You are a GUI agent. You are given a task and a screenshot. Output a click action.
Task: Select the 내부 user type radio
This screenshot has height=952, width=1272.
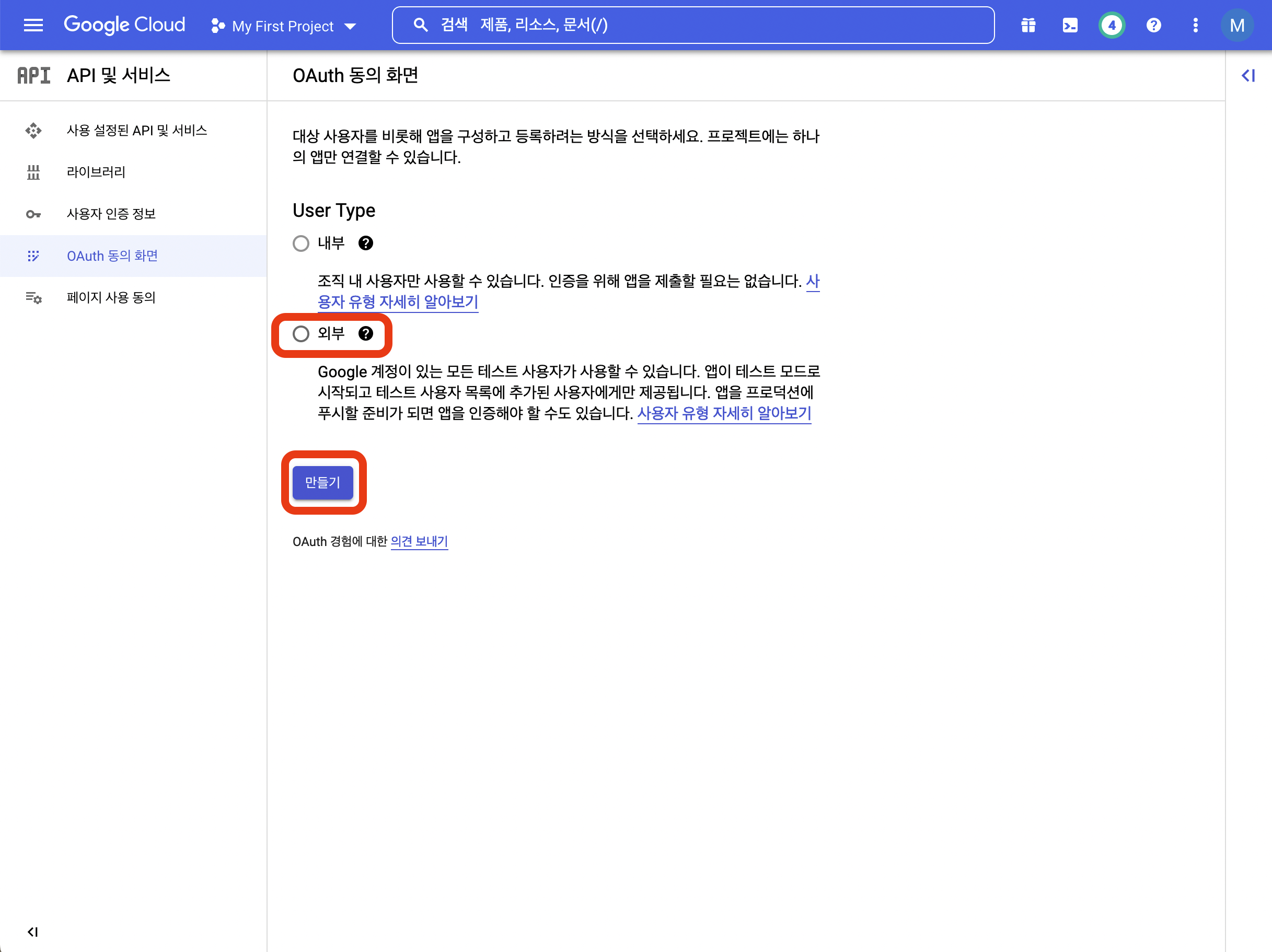[300, 243]
